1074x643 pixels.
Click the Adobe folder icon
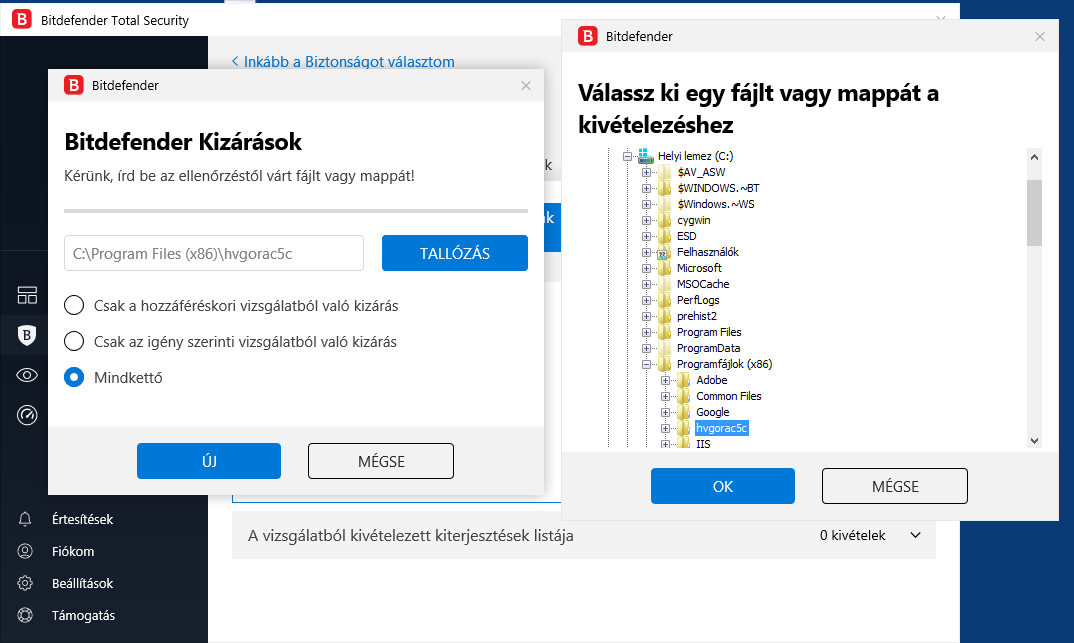coord(684,380)
